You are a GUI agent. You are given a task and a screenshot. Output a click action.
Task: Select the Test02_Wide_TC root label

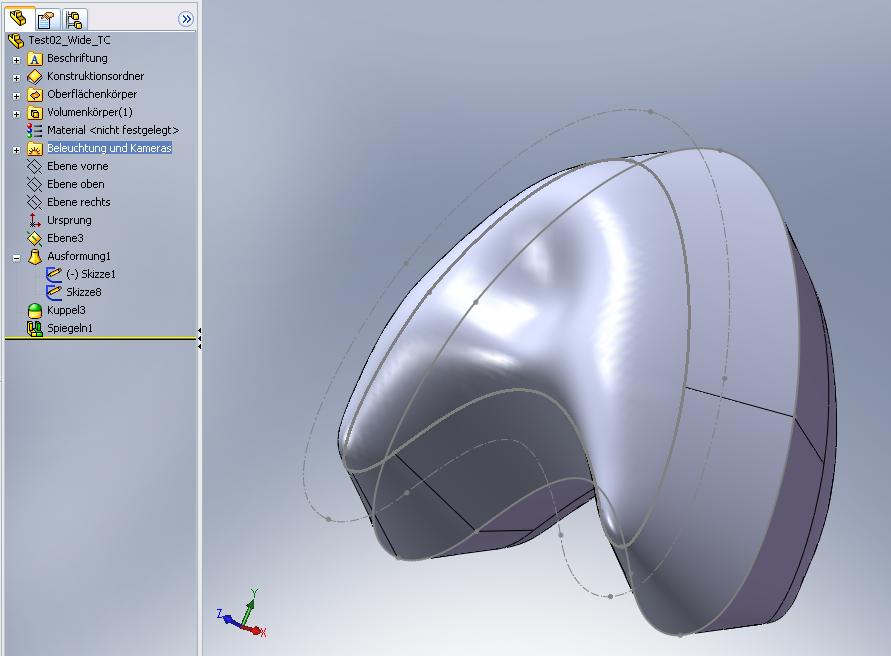coord(69,40)
